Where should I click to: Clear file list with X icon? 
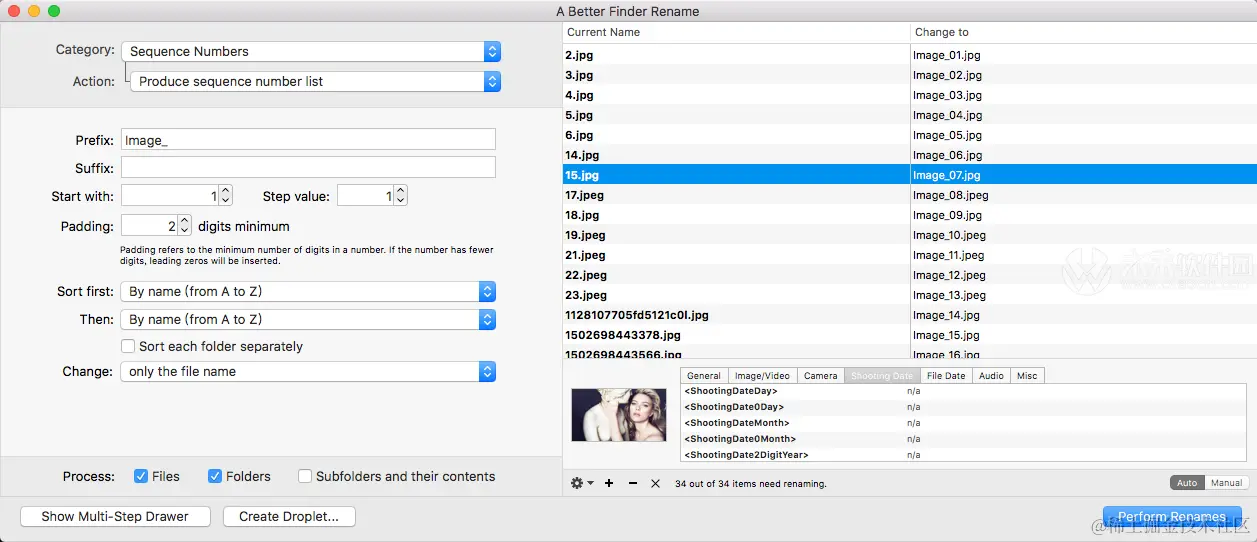coord(655,483)
